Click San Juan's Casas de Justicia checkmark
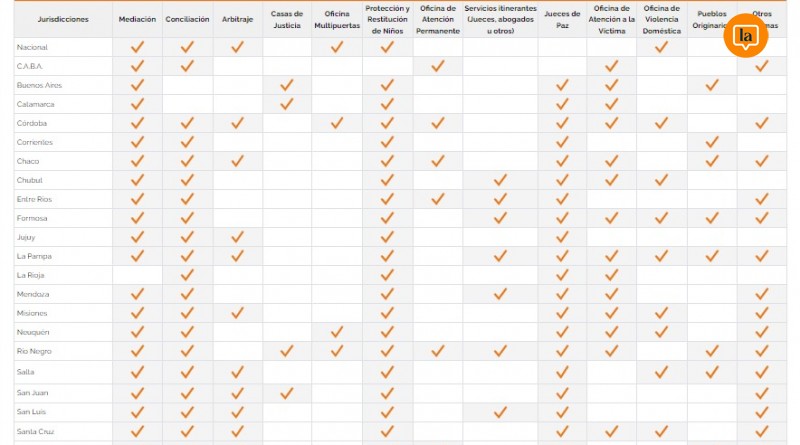Image resolution: width=800 pixels, height=445 pixels. [287, 393]
